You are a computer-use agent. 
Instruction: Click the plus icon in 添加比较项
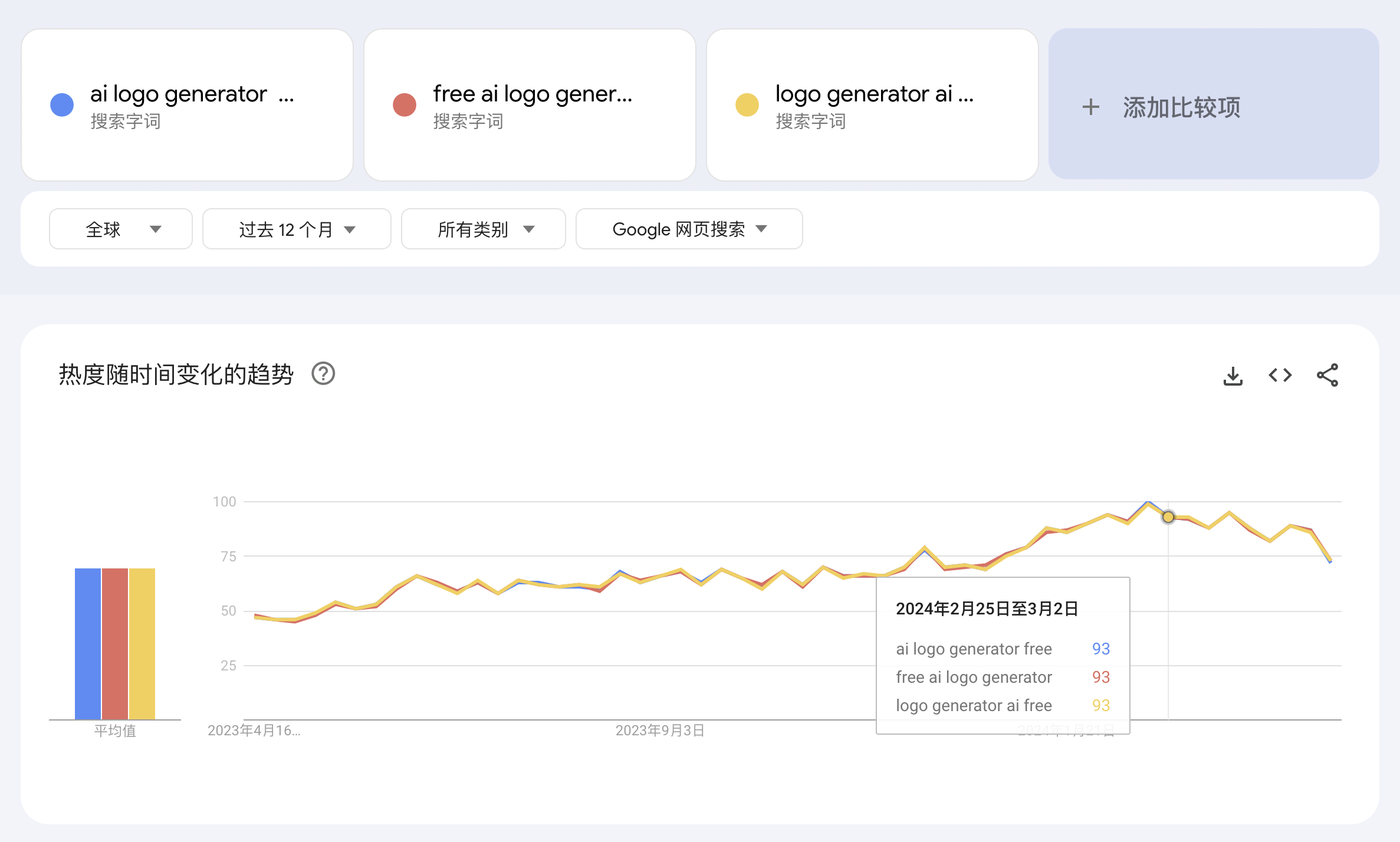coord(1091,107)
